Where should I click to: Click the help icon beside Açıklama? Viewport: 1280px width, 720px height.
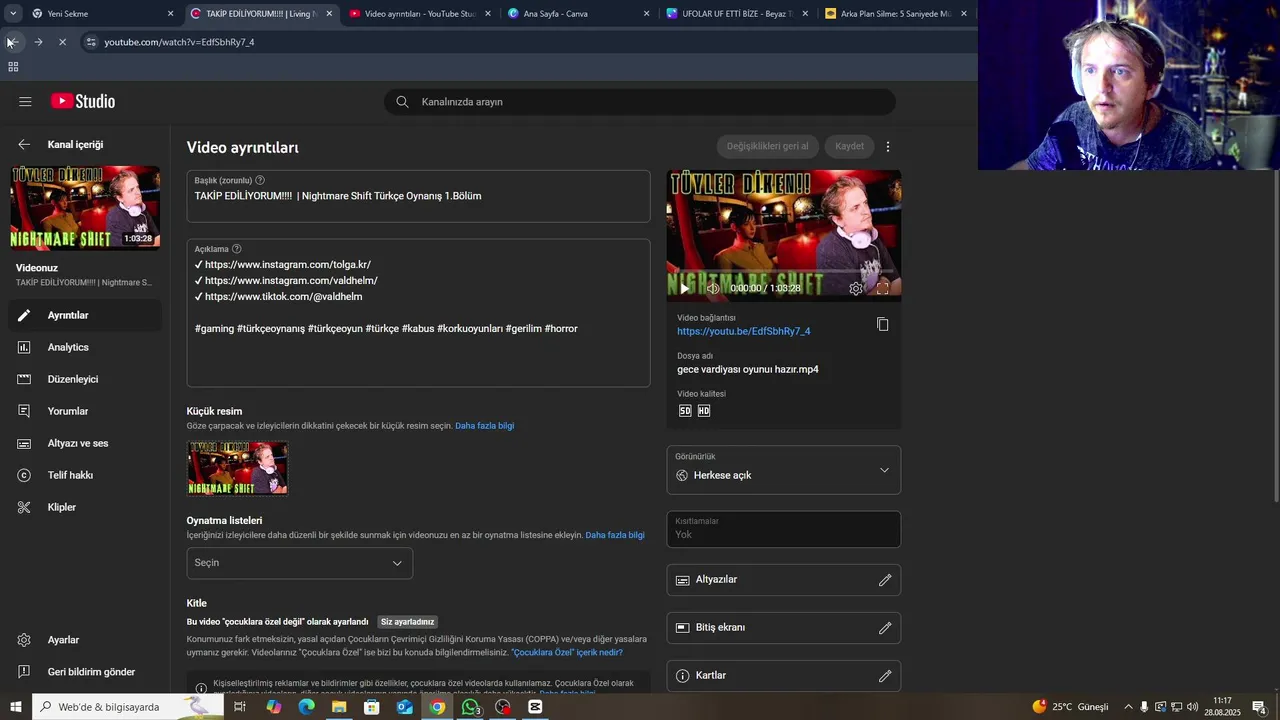click(x=237, y=249)
